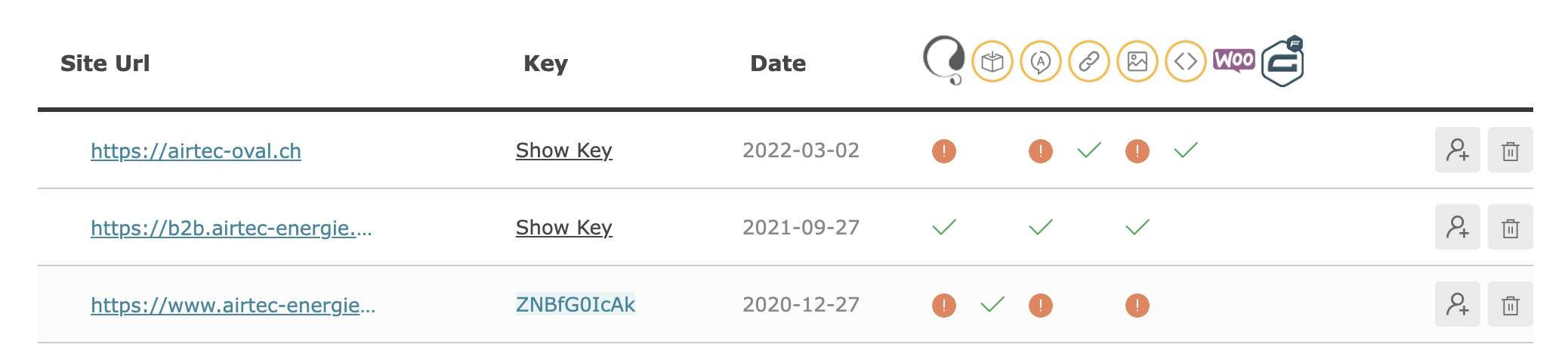Click the box package plugin icon
1568x360 pixels.
point(992,61)
